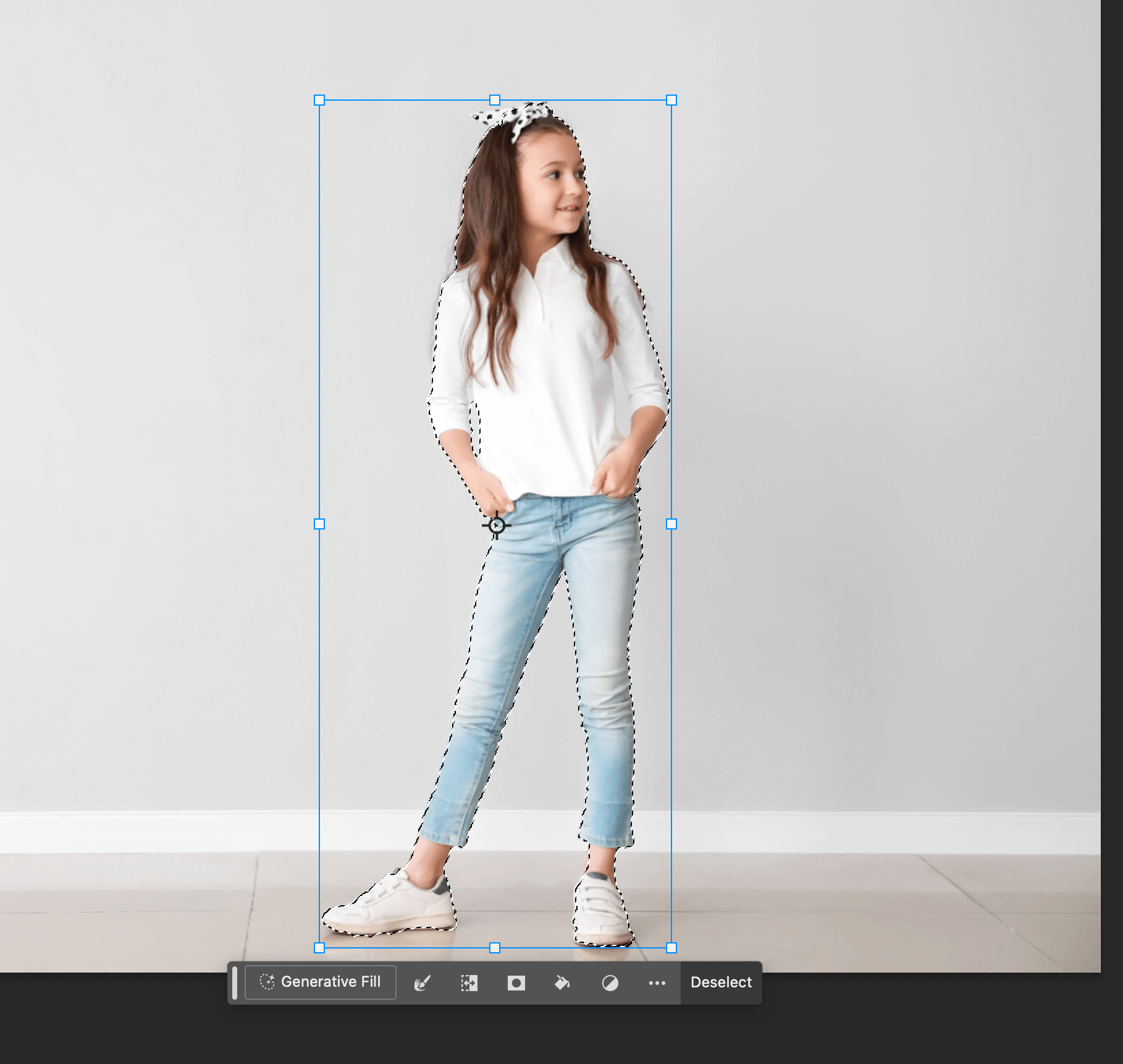
Task: Create mask from selection icon
Action: coord(516,982)
